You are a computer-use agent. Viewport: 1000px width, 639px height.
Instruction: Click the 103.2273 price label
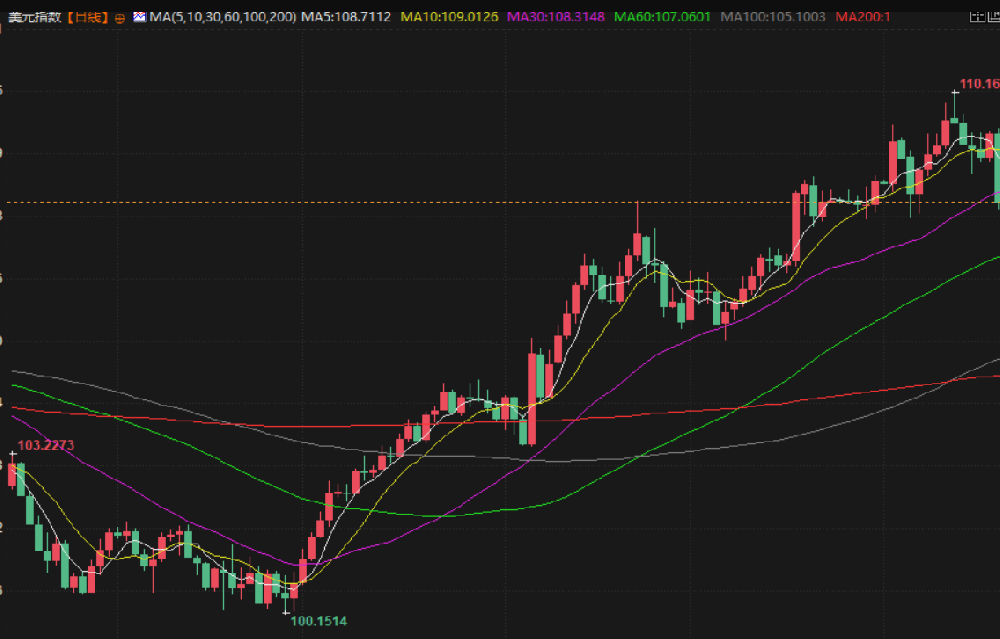46,445
